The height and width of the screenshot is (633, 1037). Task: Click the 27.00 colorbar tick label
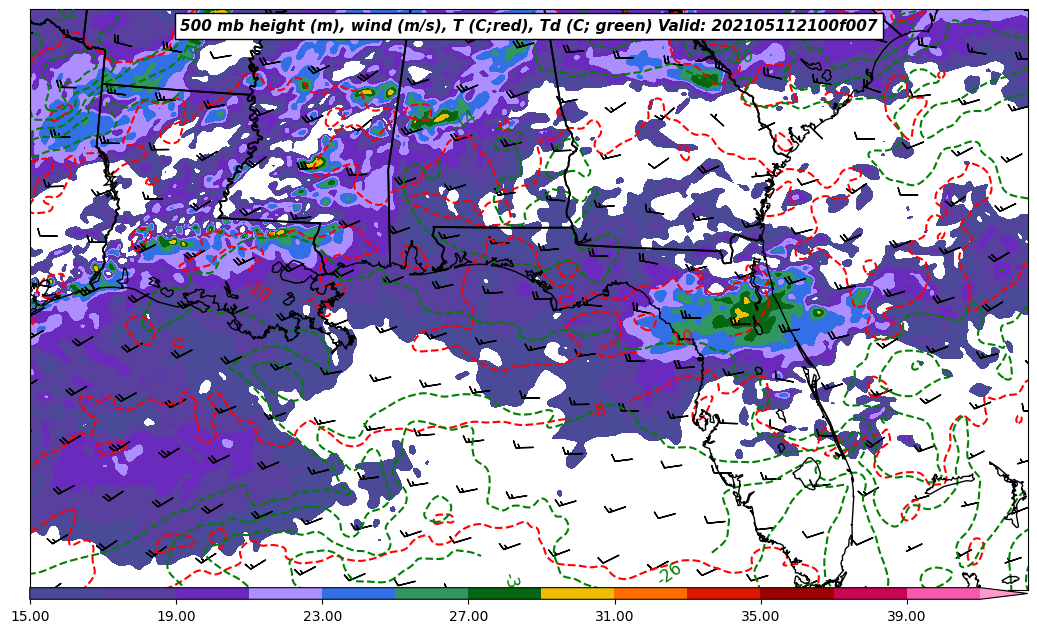click(x=468, y=617)
